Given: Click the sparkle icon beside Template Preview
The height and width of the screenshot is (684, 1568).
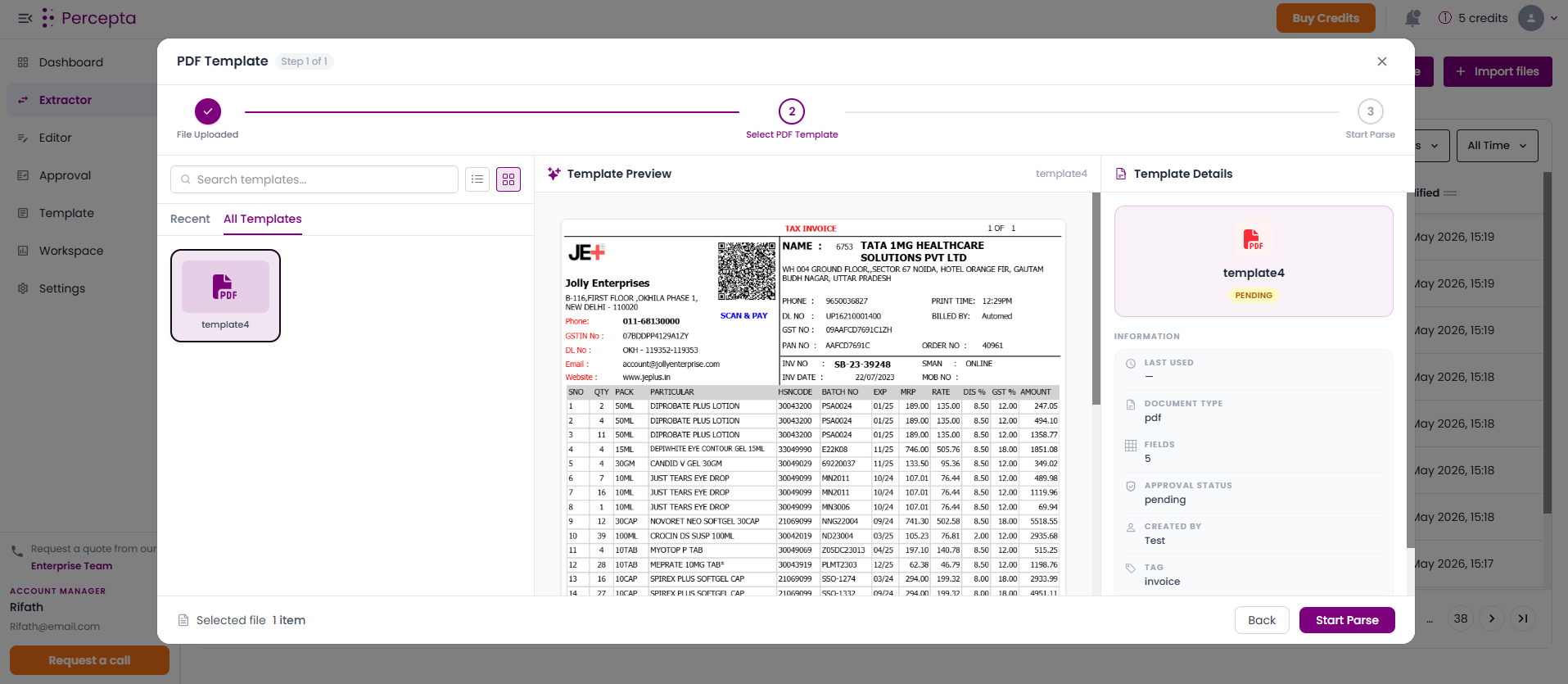Looking at the screenshot, I should [554, 174].
